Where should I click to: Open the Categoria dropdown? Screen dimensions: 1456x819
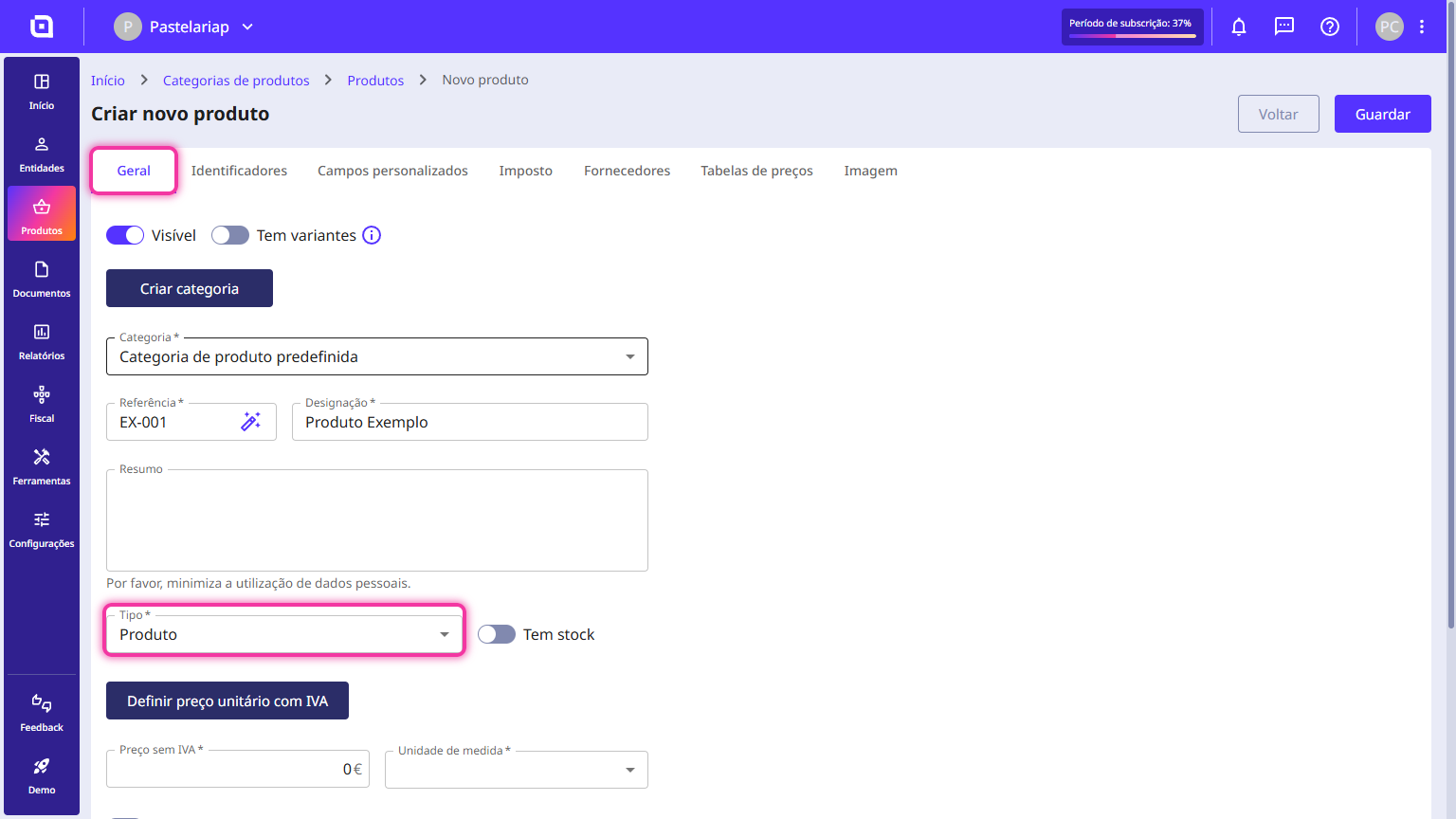[377, 356]
